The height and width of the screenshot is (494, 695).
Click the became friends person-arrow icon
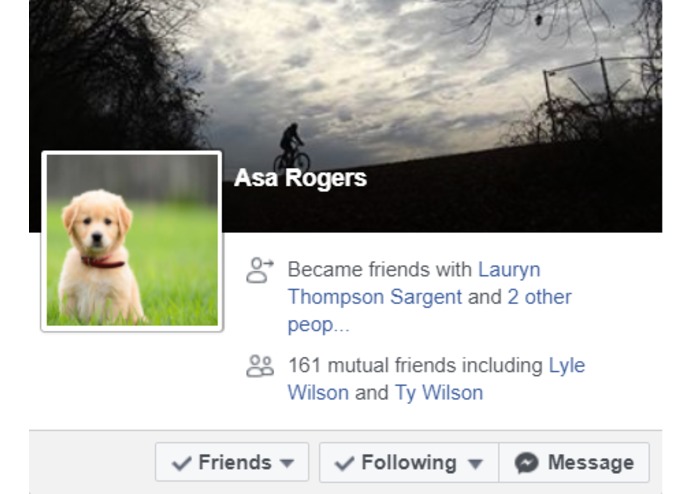click(x=260, y=270)
